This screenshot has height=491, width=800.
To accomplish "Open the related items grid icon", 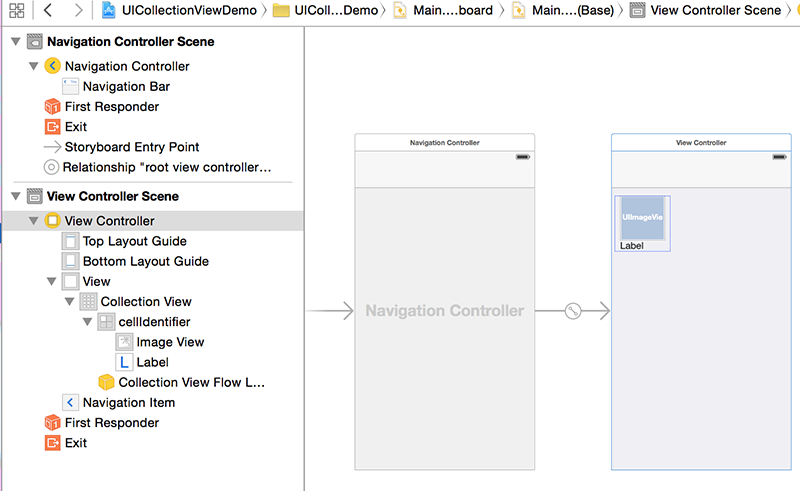I will coord(16,10).
